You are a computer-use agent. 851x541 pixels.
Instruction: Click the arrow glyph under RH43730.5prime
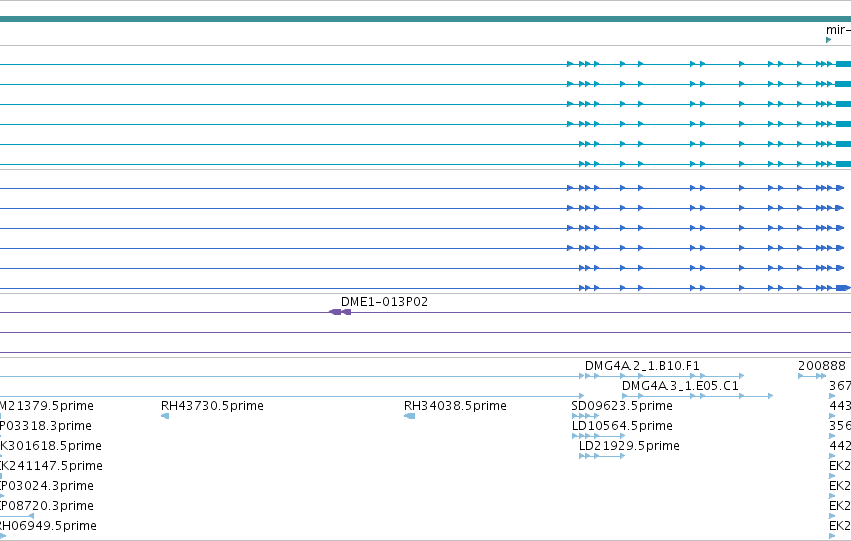pos(165,416)
